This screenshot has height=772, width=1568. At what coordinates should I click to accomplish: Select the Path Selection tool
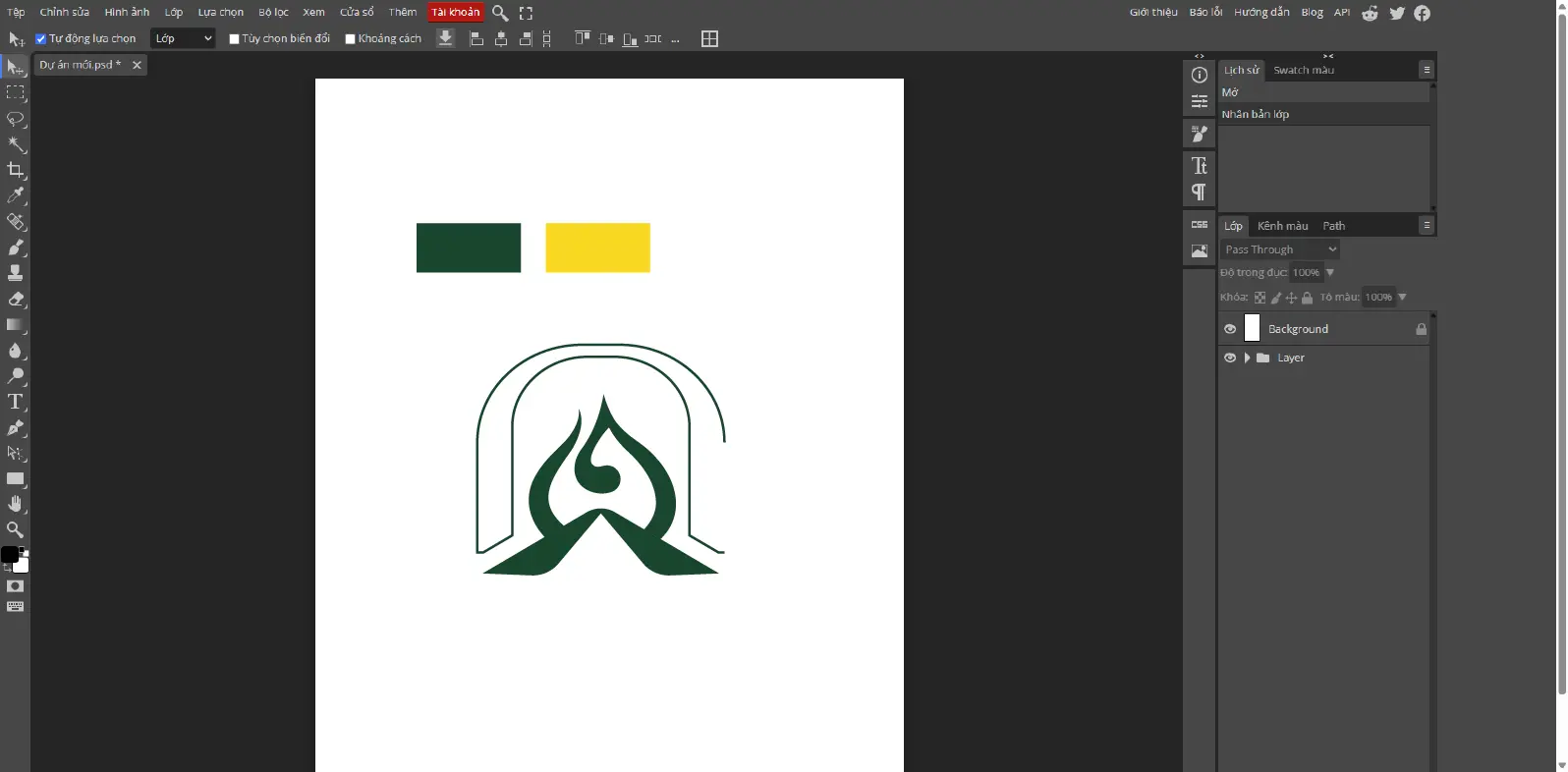15,454
